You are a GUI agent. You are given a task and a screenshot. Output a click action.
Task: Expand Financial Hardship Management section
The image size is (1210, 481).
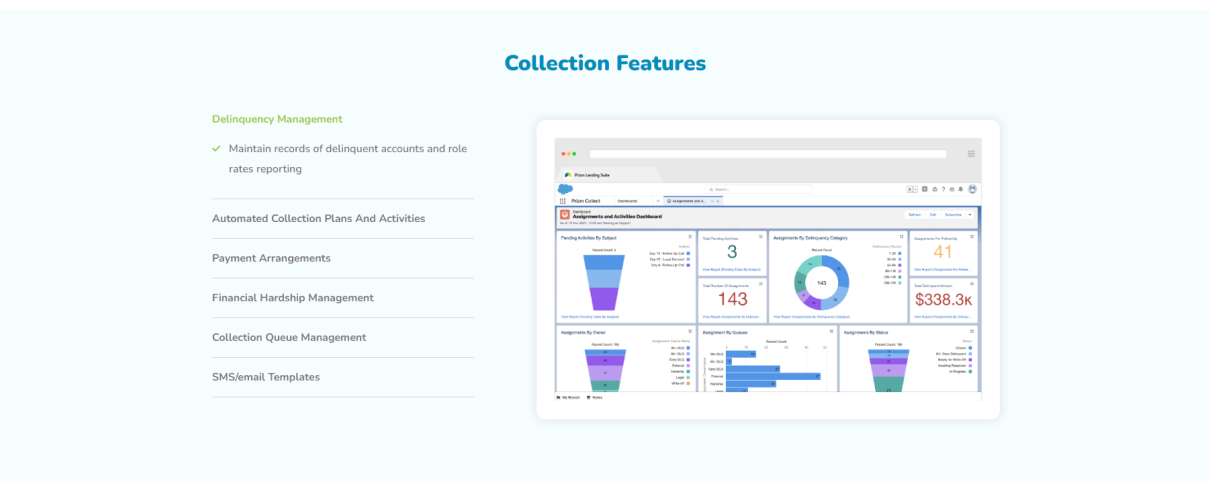292,298
